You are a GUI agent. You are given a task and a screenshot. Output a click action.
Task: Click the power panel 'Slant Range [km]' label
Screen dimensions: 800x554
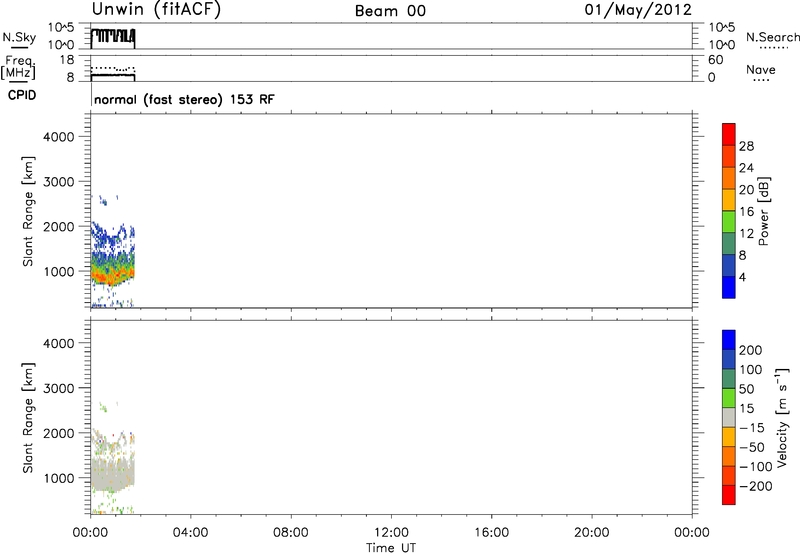(x=28, y=211)
